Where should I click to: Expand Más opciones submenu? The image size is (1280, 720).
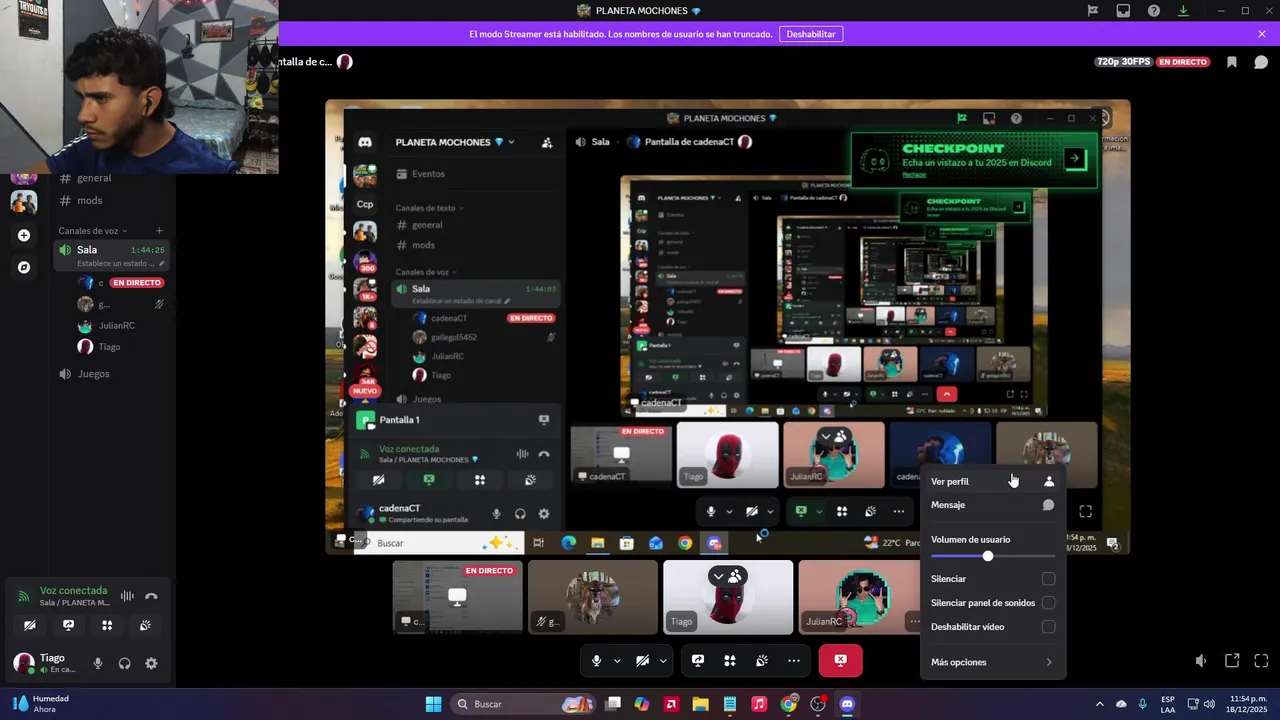pos(992,662)
